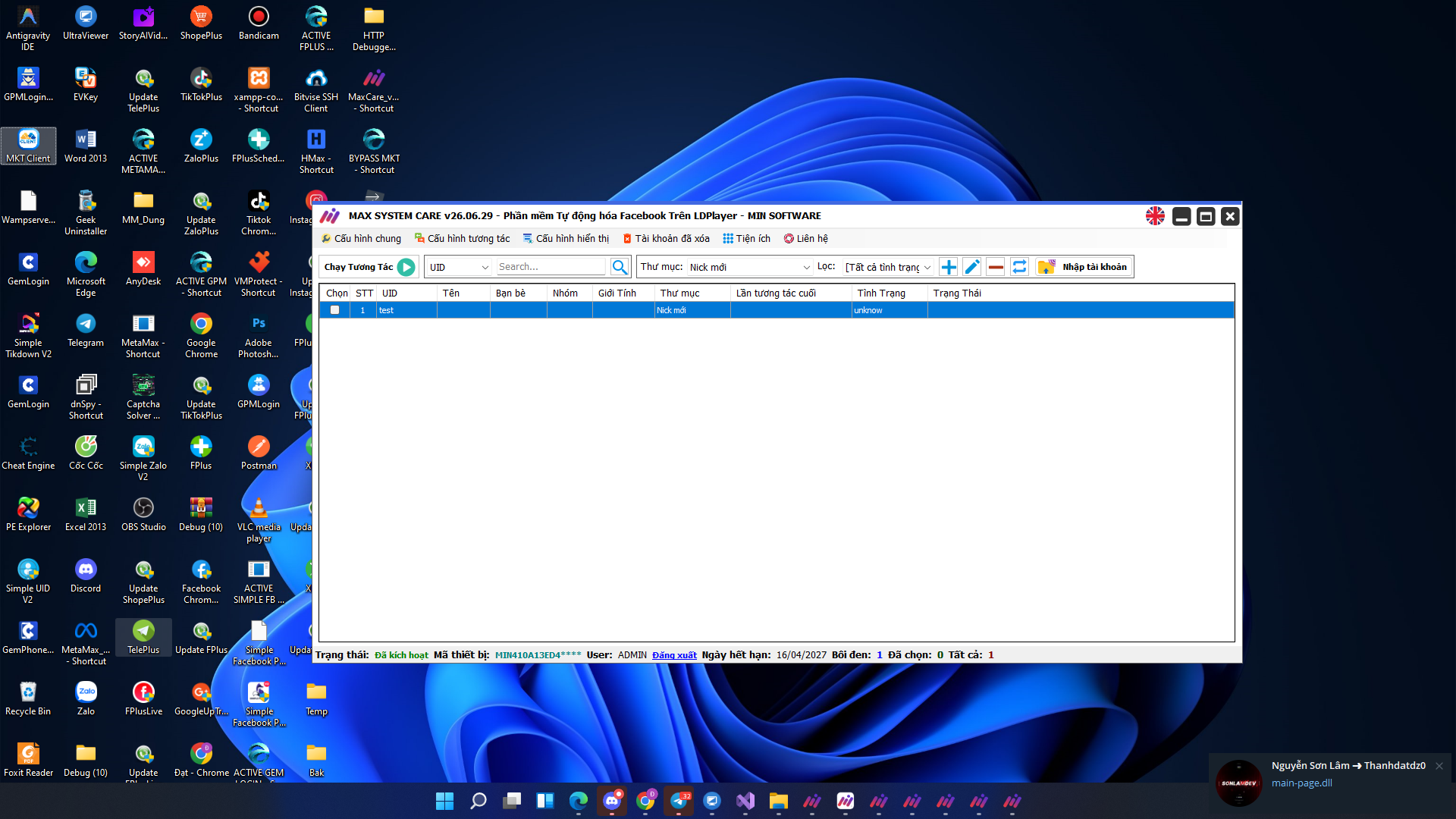Open Visual Studio from taskbar
The image size is (1456, 819).
click(x=745, y=801)
